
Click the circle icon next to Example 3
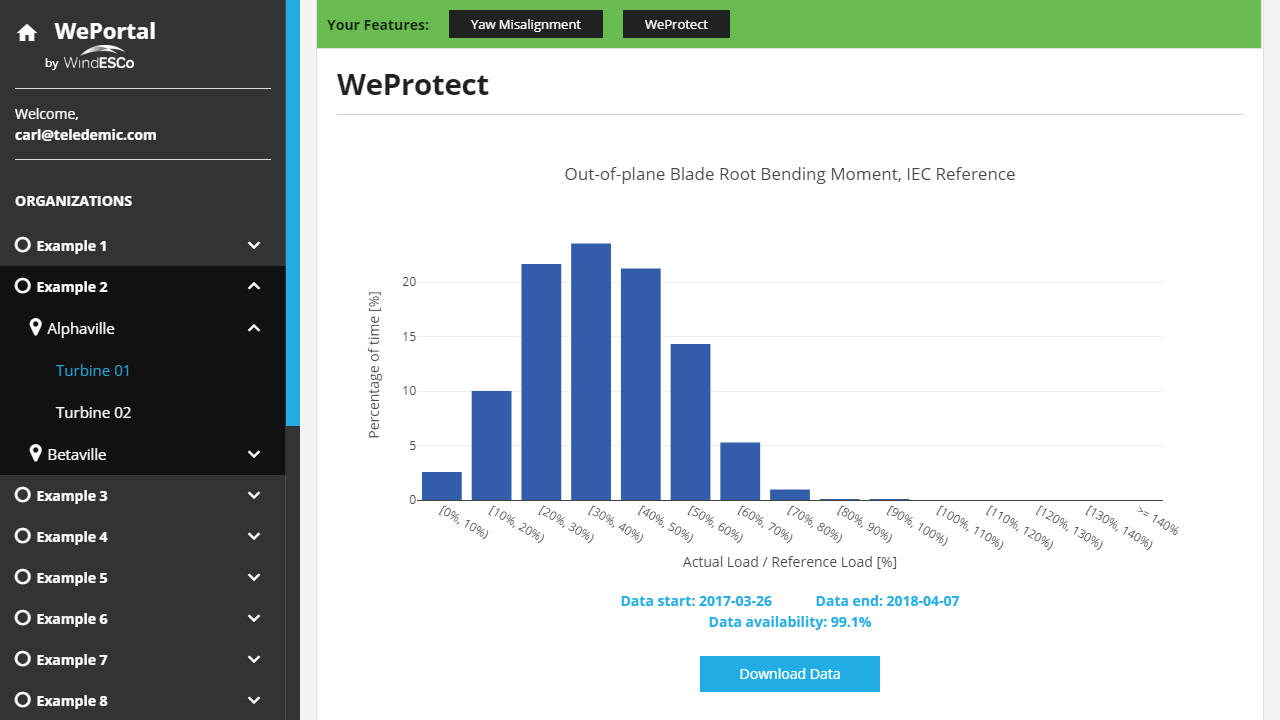click(23, 495)
